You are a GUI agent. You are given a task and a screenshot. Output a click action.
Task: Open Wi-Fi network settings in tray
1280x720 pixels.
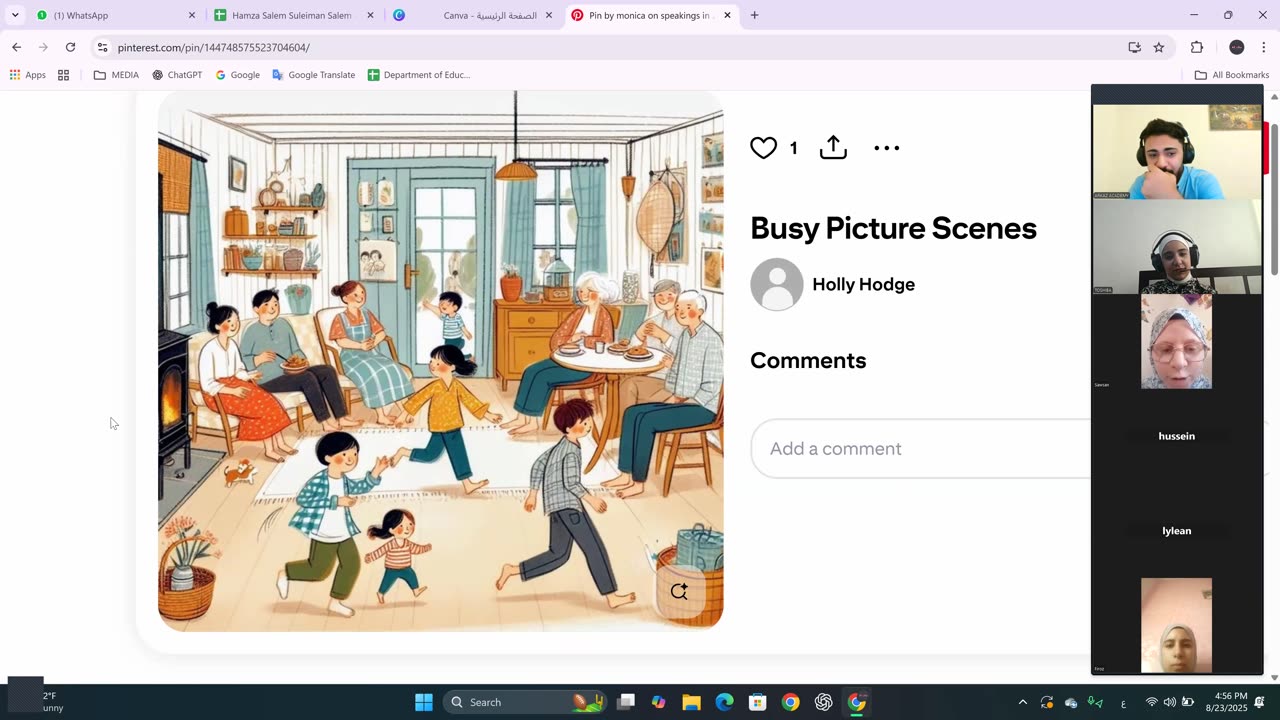pyautogui.click(x=1151, y=702)
